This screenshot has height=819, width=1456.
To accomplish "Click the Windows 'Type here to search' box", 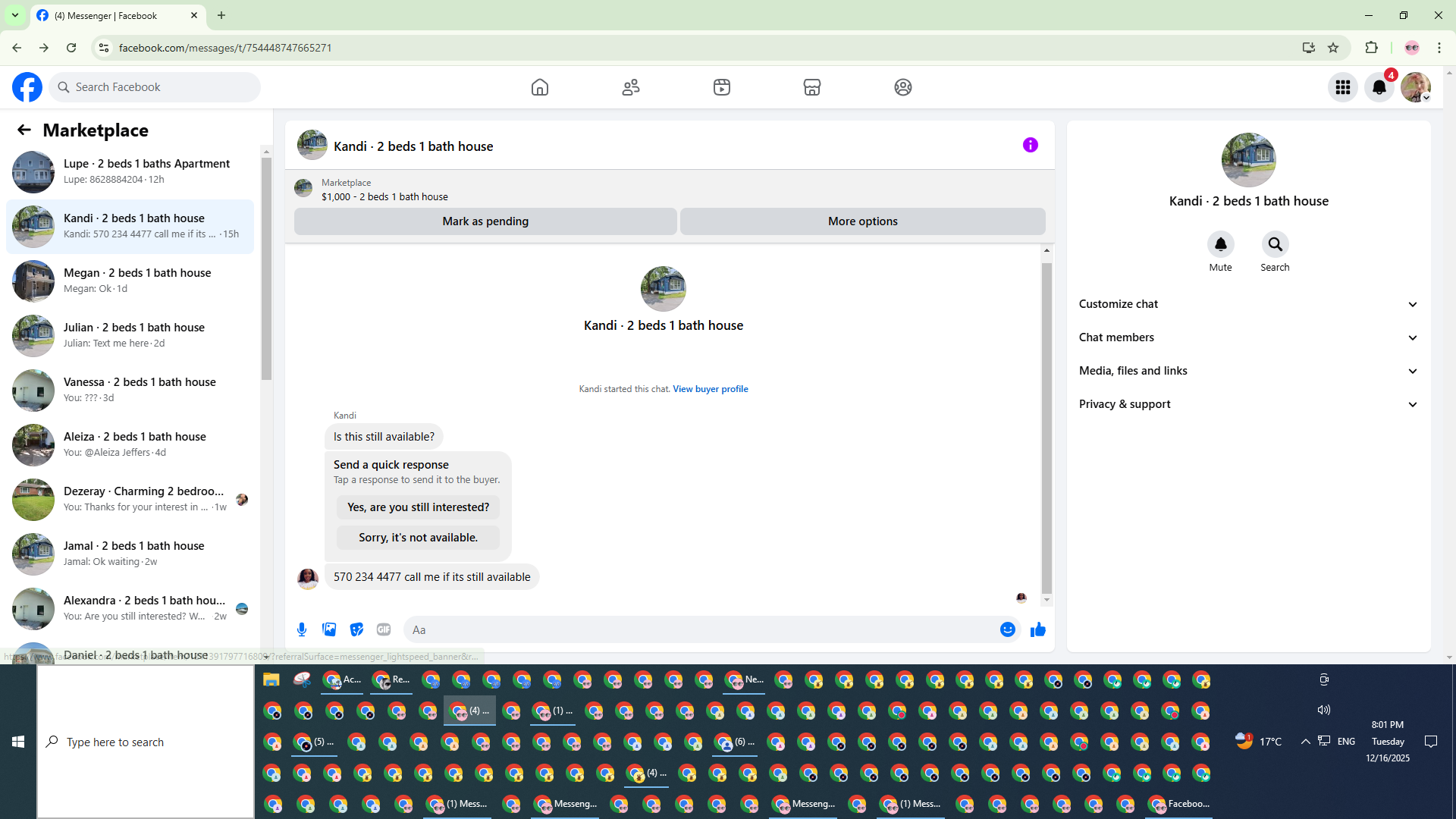I will point(146,742).
